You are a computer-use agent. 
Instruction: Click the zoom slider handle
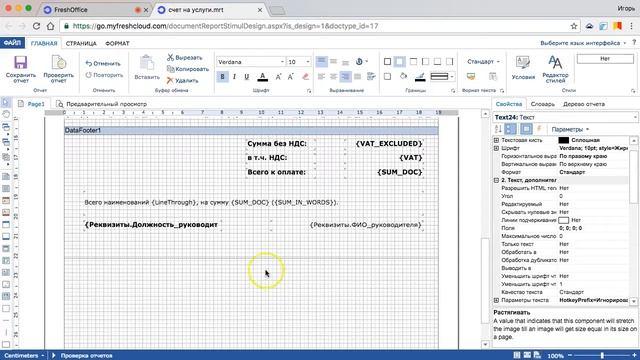pos(602,356)
